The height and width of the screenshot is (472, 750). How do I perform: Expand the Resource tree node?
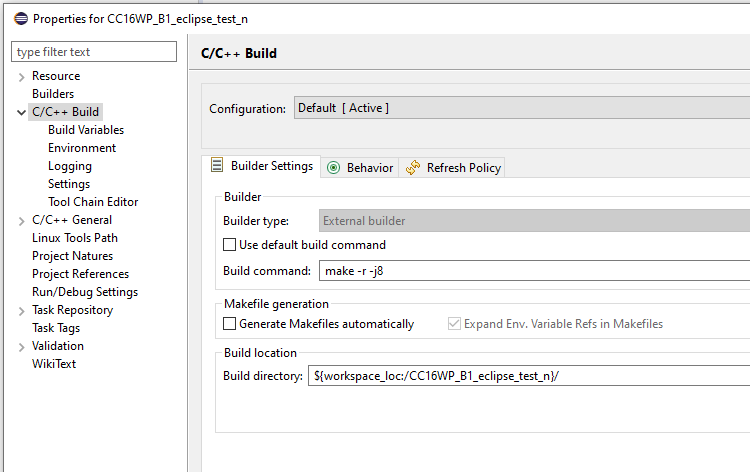point(21,77)
